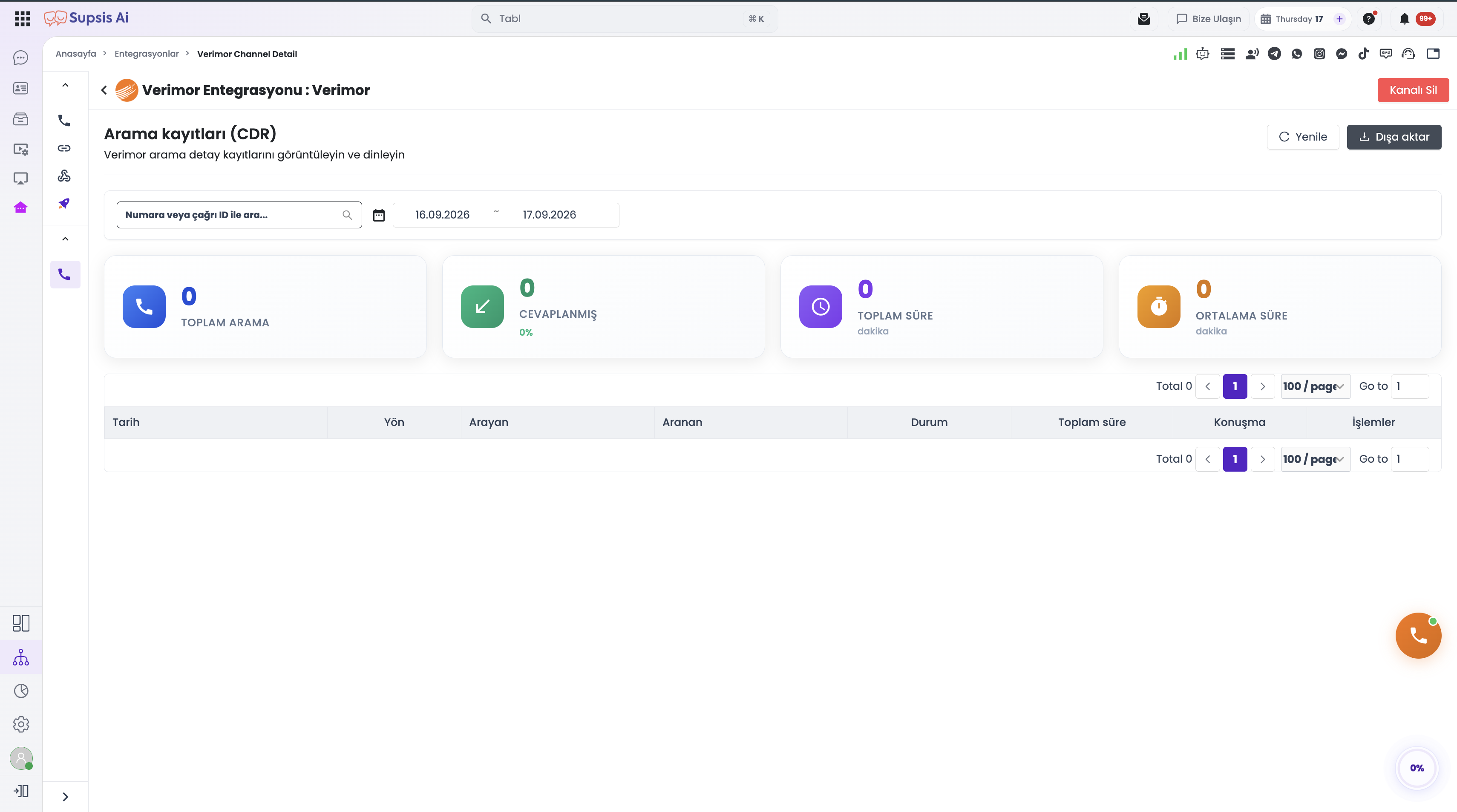This screenshot has height=812, width=1457.
Task: Select page 1 in the top pagination
Action: [x=1235, y=386]
